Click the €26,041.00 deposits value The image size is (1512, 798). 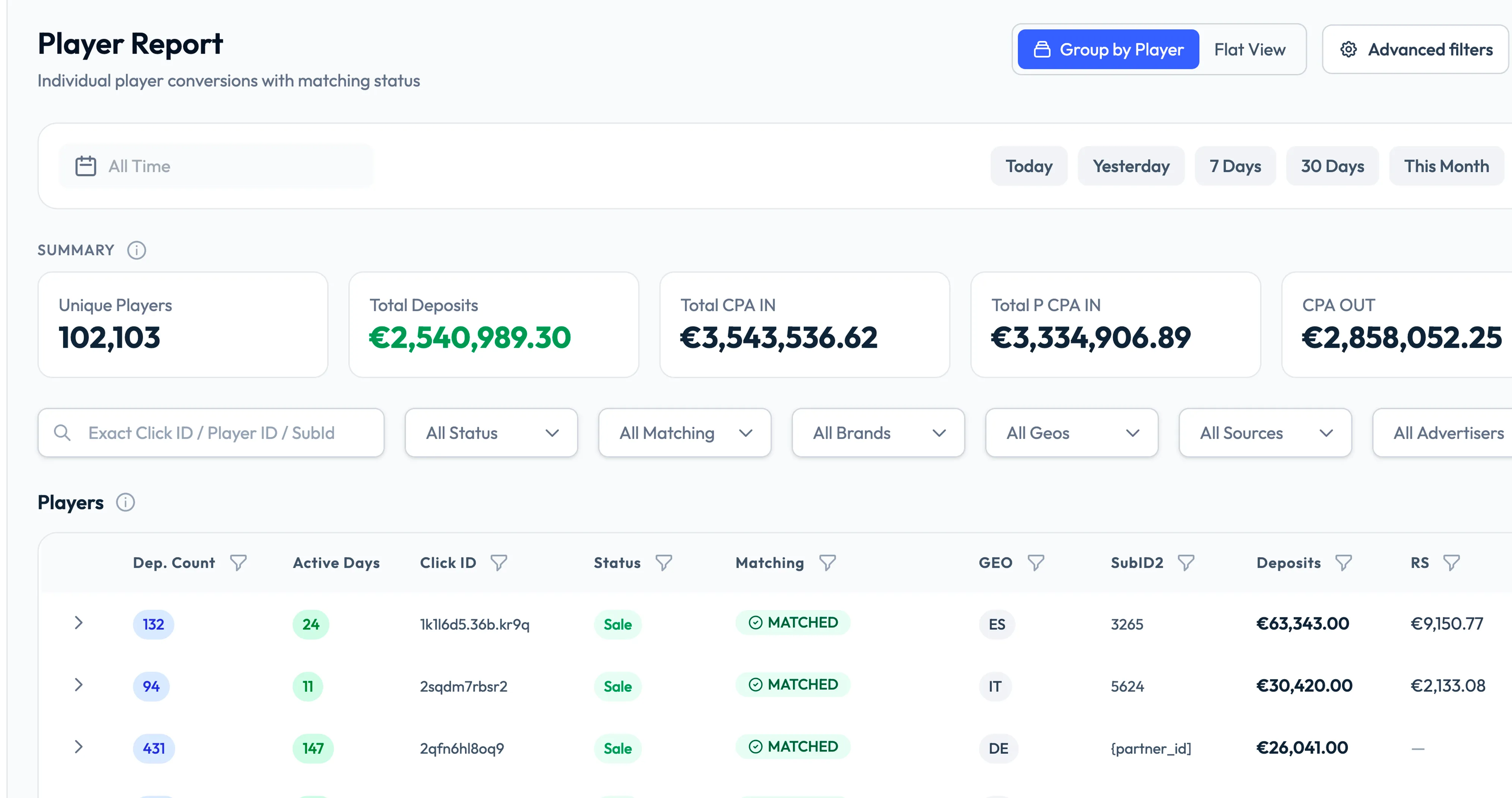coord(1302,748)
